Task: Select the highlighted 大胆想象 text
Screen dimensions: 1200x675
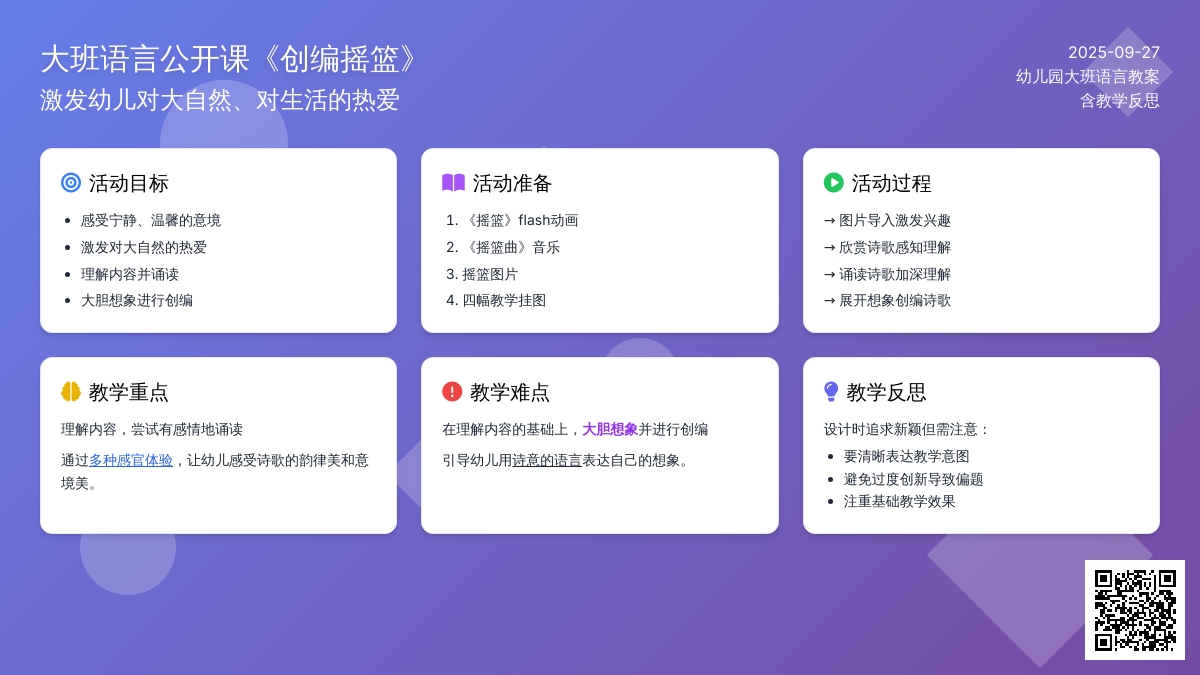Action: (x=610, y=429)
